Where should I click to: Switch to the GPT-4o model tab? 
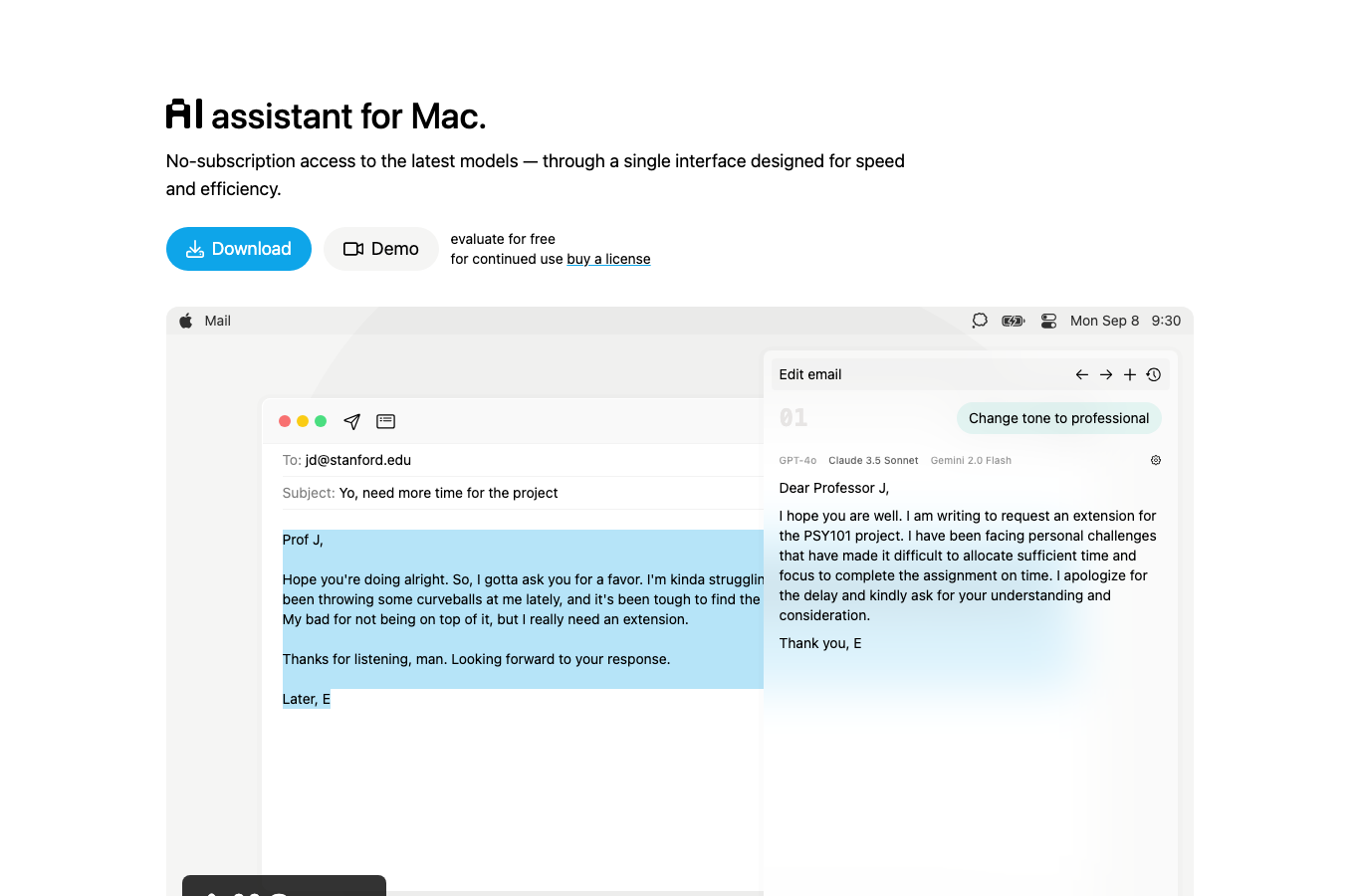(797, 460)
